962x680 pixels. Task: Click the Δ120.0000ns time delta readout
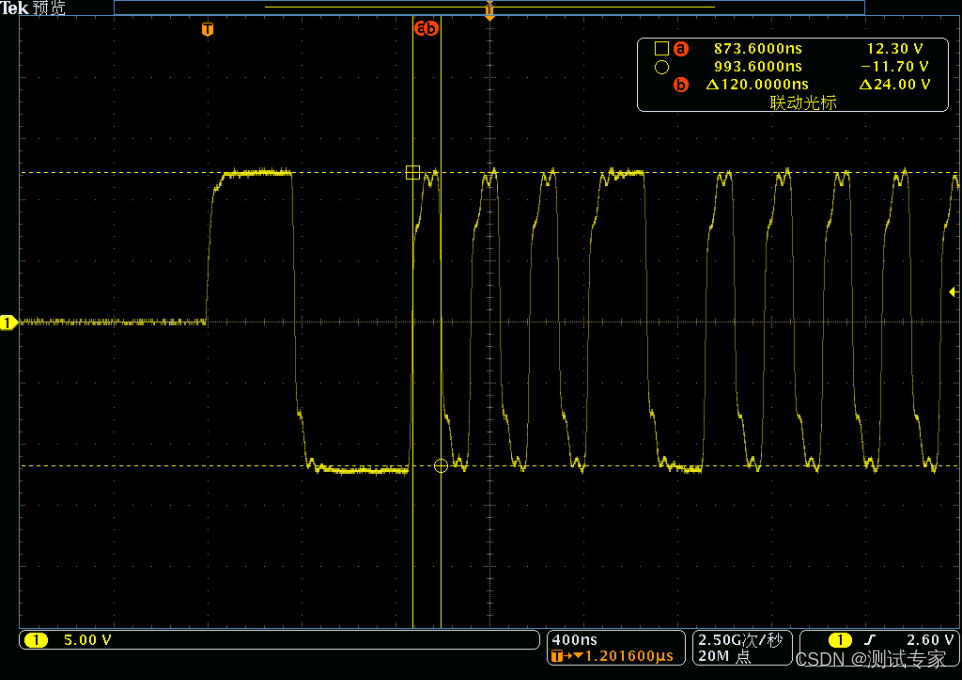coord(757,84)
